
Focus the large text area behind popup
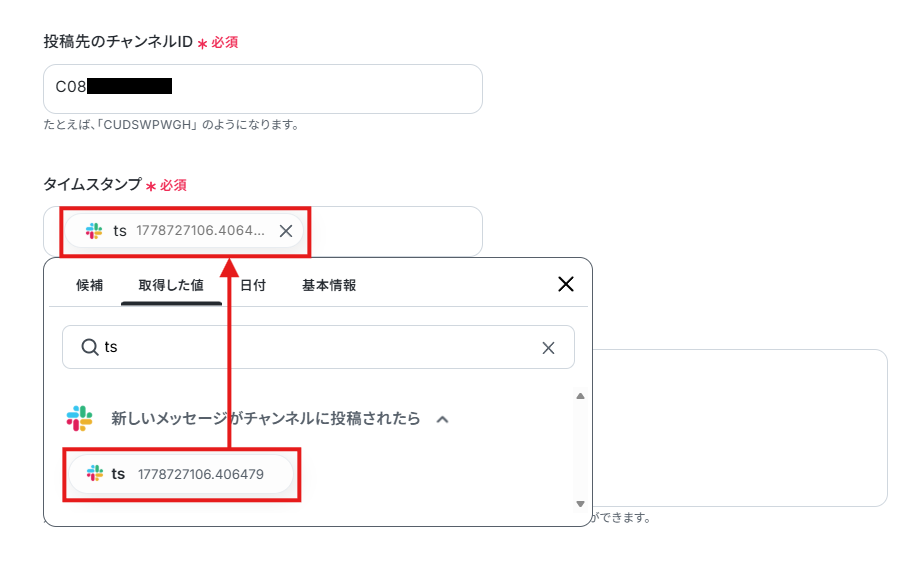pos(740,428)
